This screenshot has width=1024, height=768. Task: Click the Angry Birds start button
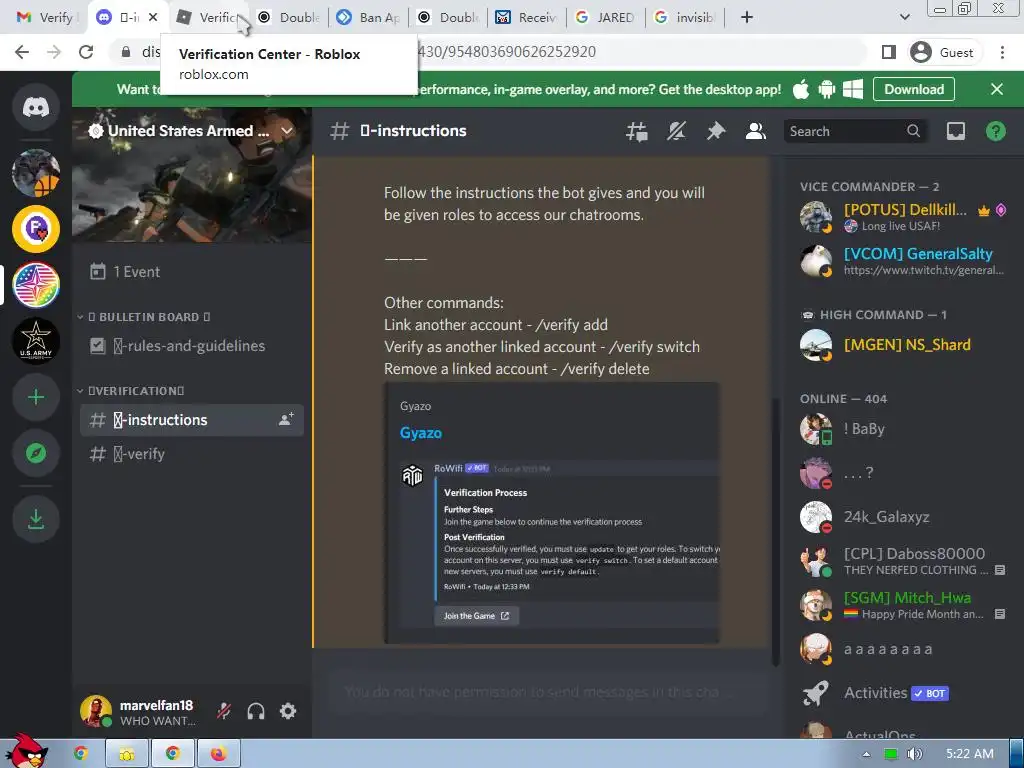(26, 751)
